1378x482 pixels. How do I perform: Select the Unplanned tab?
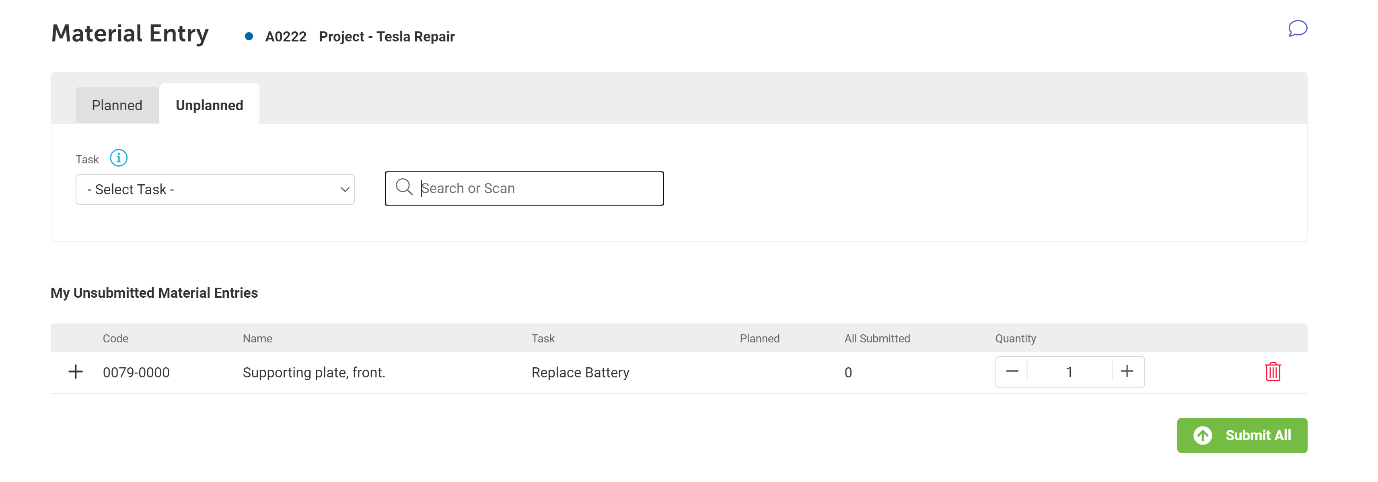click(209, 105)
